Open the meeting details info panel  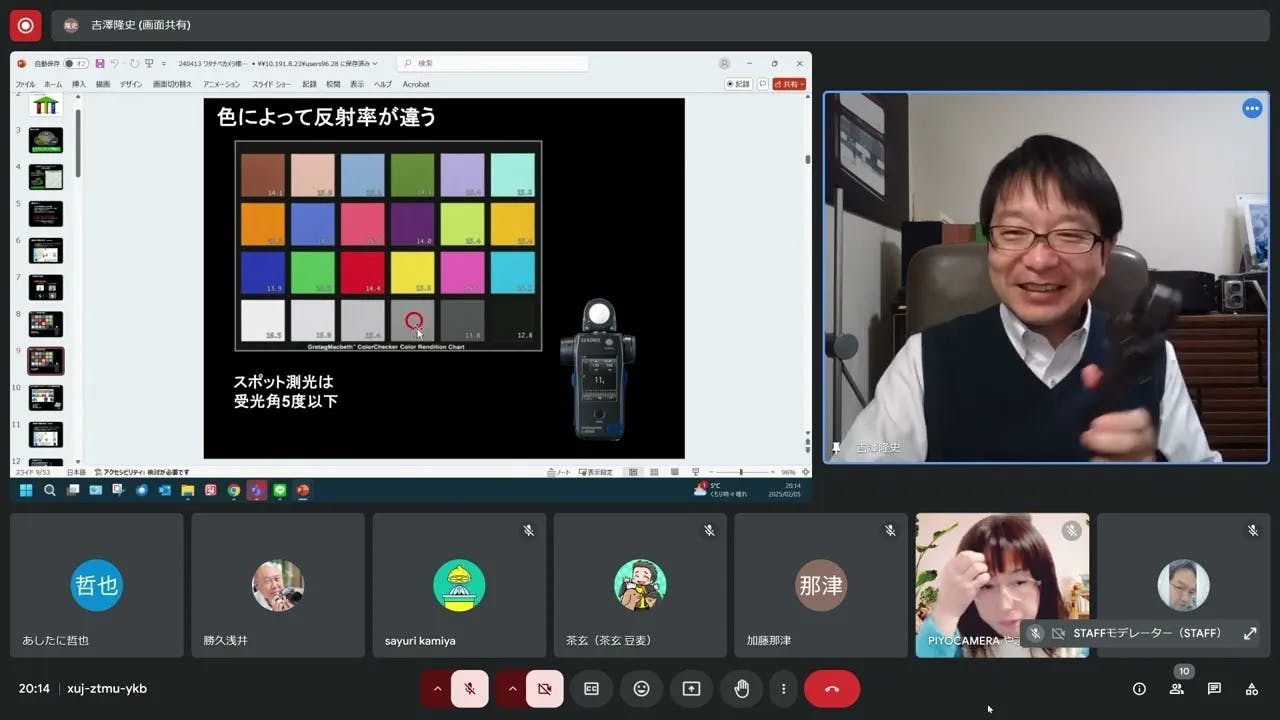click(1139, 689)
